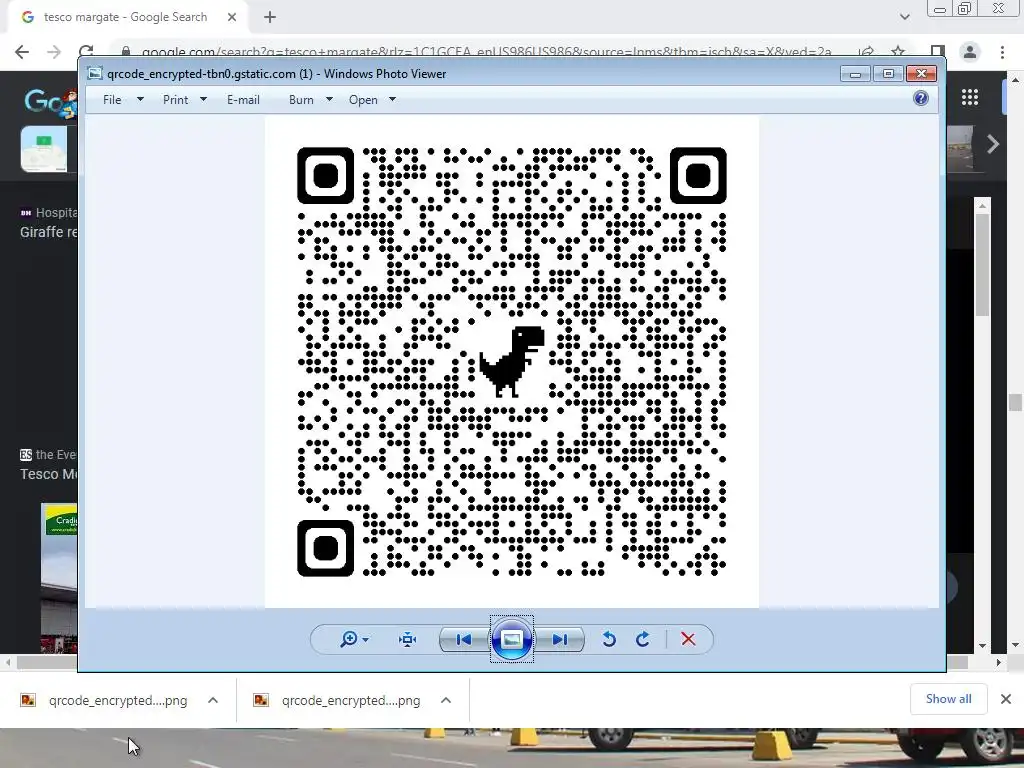Go to the previous image
Image resolution: width=1024 pixels, height=768 pixels.
[x=464, y=639]
